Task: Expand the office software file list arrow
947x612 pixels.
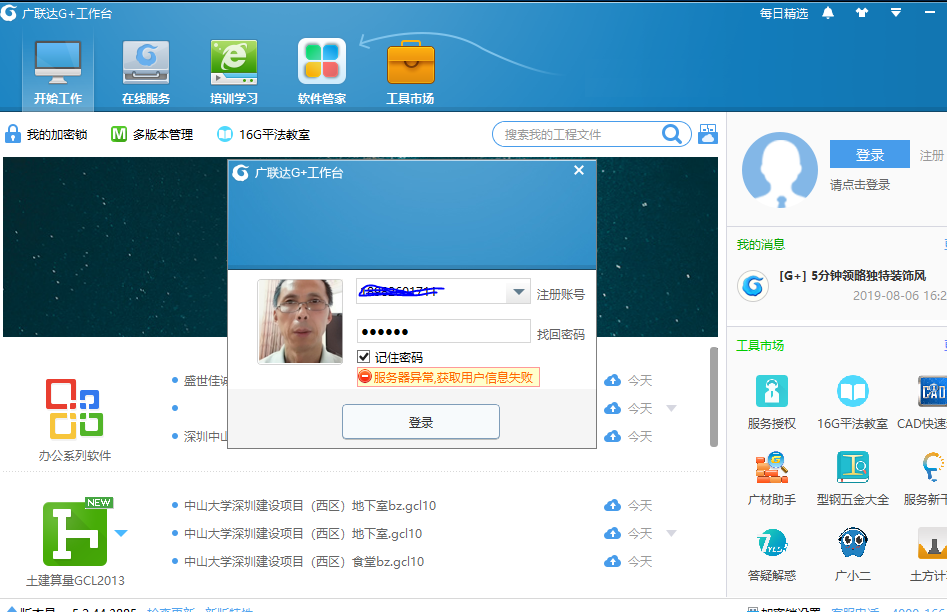Action: pos(671,408)
